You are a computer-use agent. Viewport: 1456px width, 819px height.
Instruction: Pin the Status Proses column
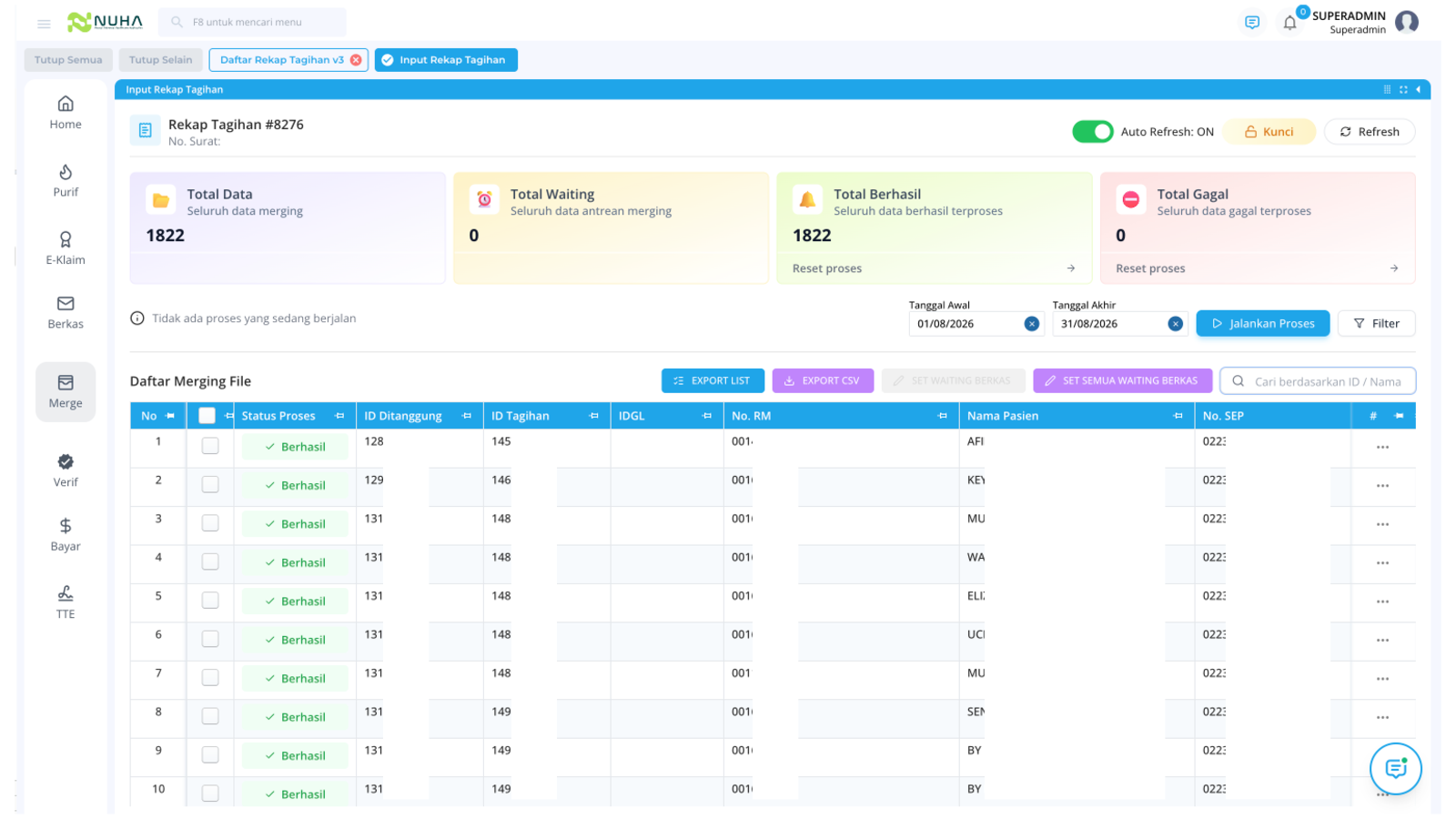click(x=339, y=416)
